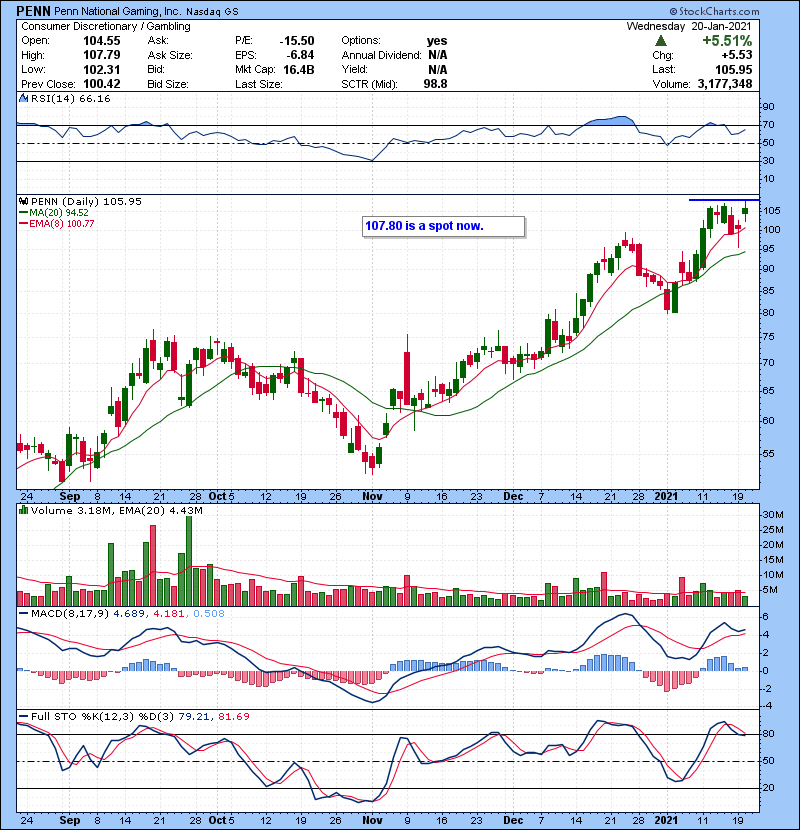Click the Chg value +5.53
Image resolution: width=800 pixels, height=830 pixels.
coord(736,55)
